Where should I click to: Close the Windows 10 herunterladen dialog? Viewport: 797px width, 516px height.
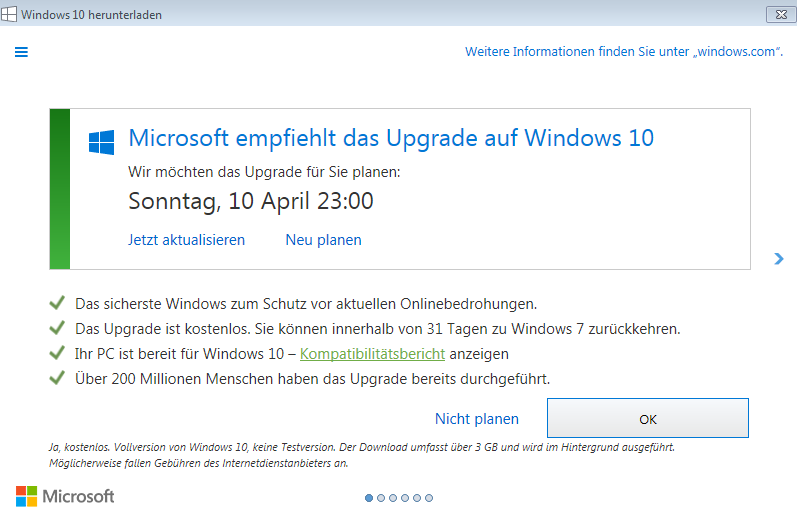pyautogui.click(x=781, y=15)
